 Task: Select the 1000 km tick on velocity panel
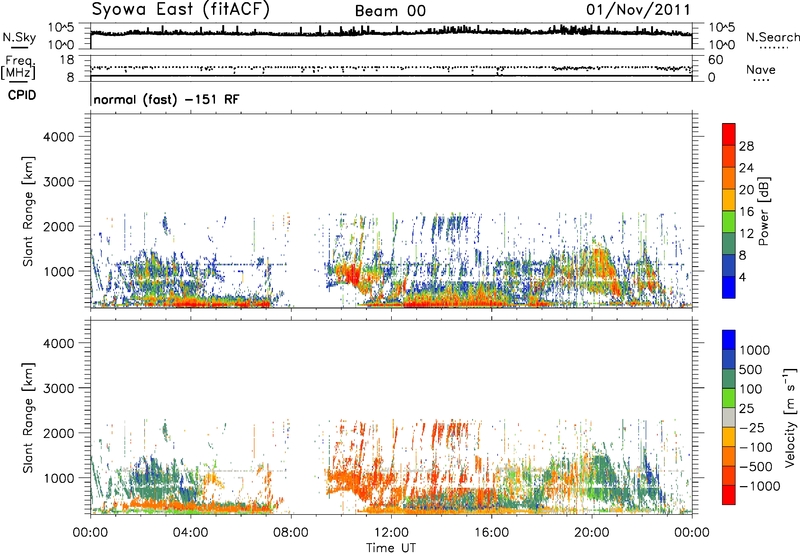(x=59, y=478)
